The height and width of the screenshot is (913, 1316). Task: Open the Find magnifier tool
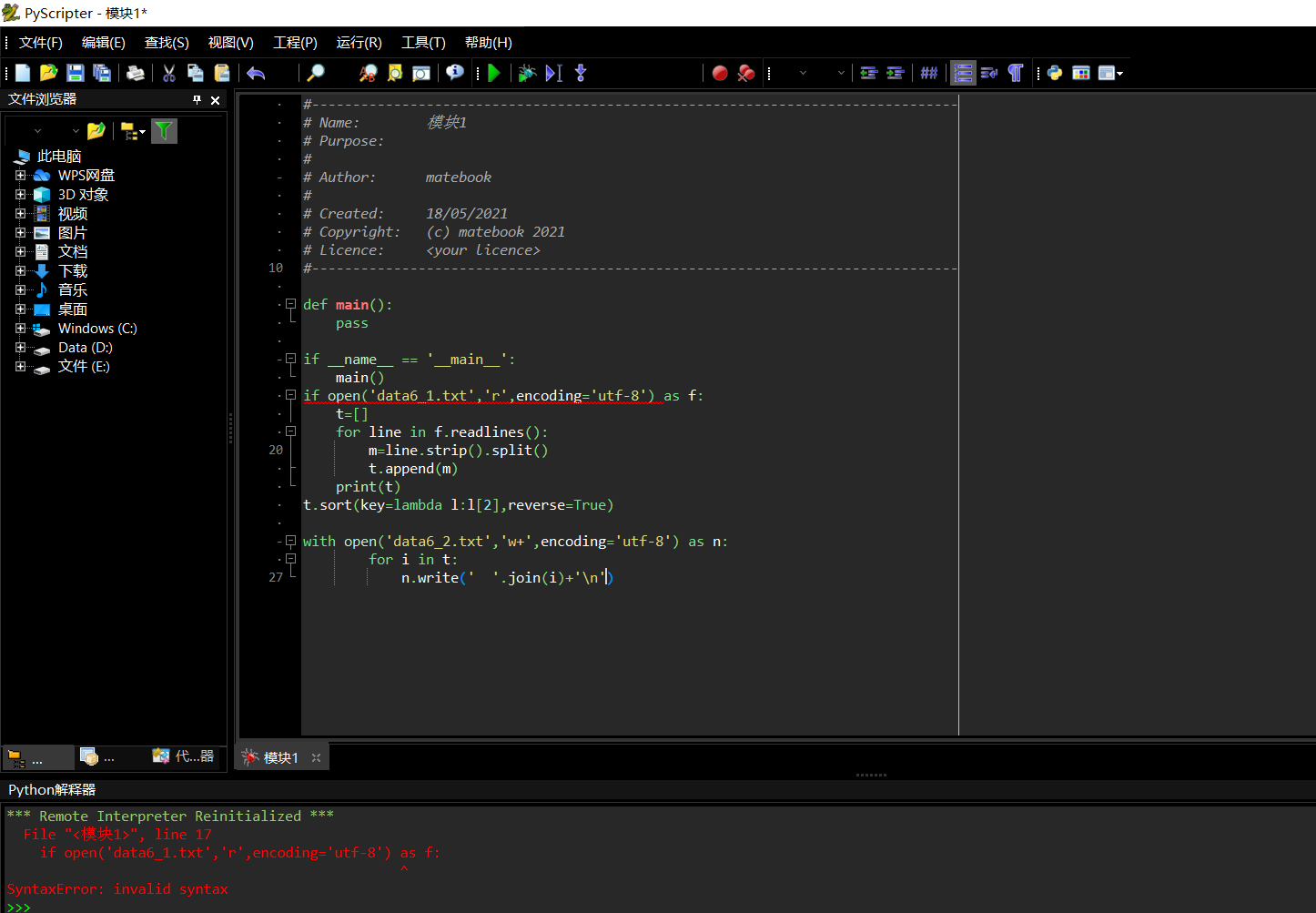[x=316, y=73]
